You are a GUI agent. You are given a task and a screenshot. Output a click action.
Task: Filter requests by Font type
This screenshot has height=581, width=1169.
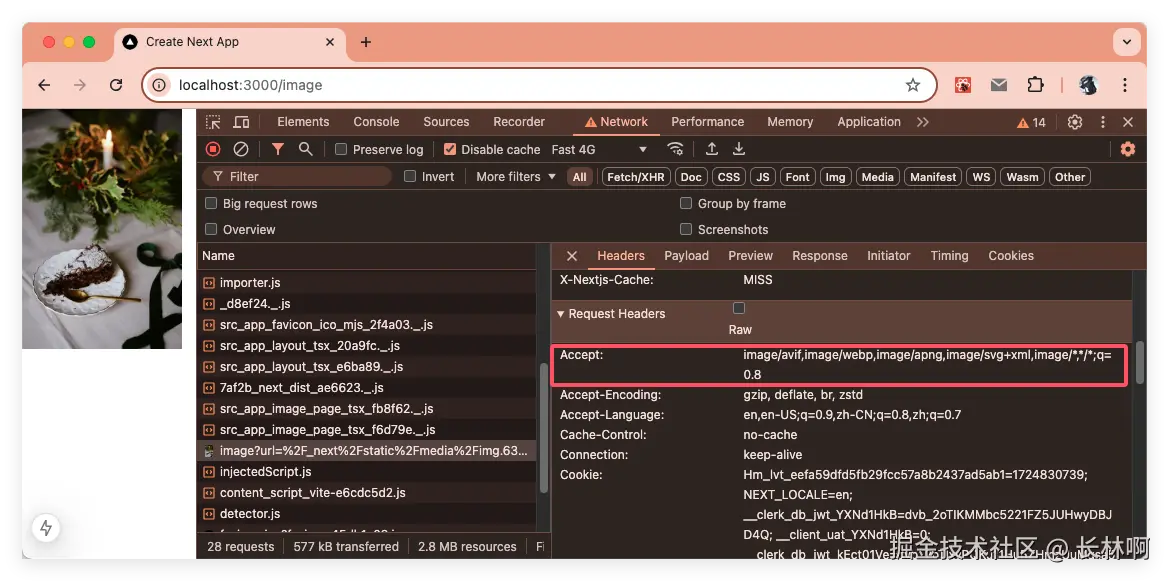[798, 177]
